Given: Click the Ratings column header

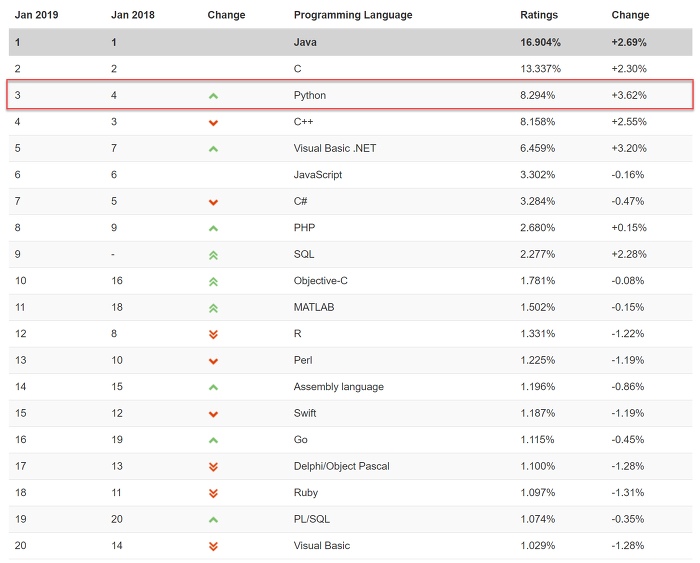Looking at the screenshot, I should tap(539, 15).
